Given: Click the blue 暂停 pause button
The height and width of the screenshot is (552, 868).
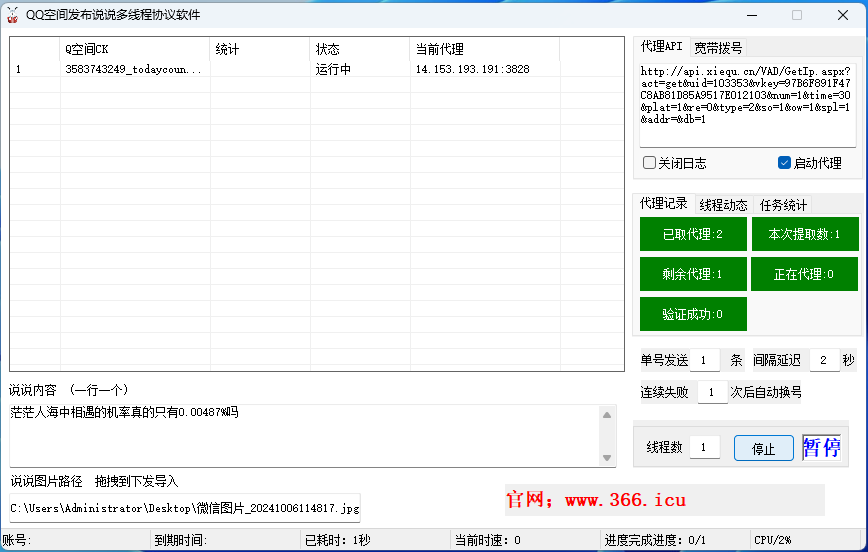Looking at the screenshot, I should (x=821, y=448).
